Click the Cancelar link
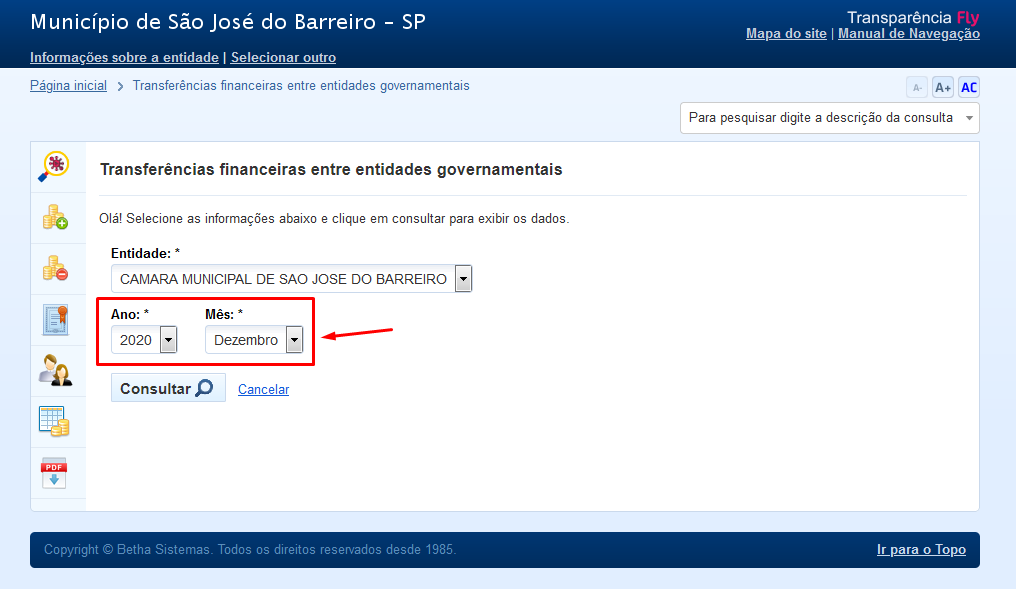 click(263, 389)
